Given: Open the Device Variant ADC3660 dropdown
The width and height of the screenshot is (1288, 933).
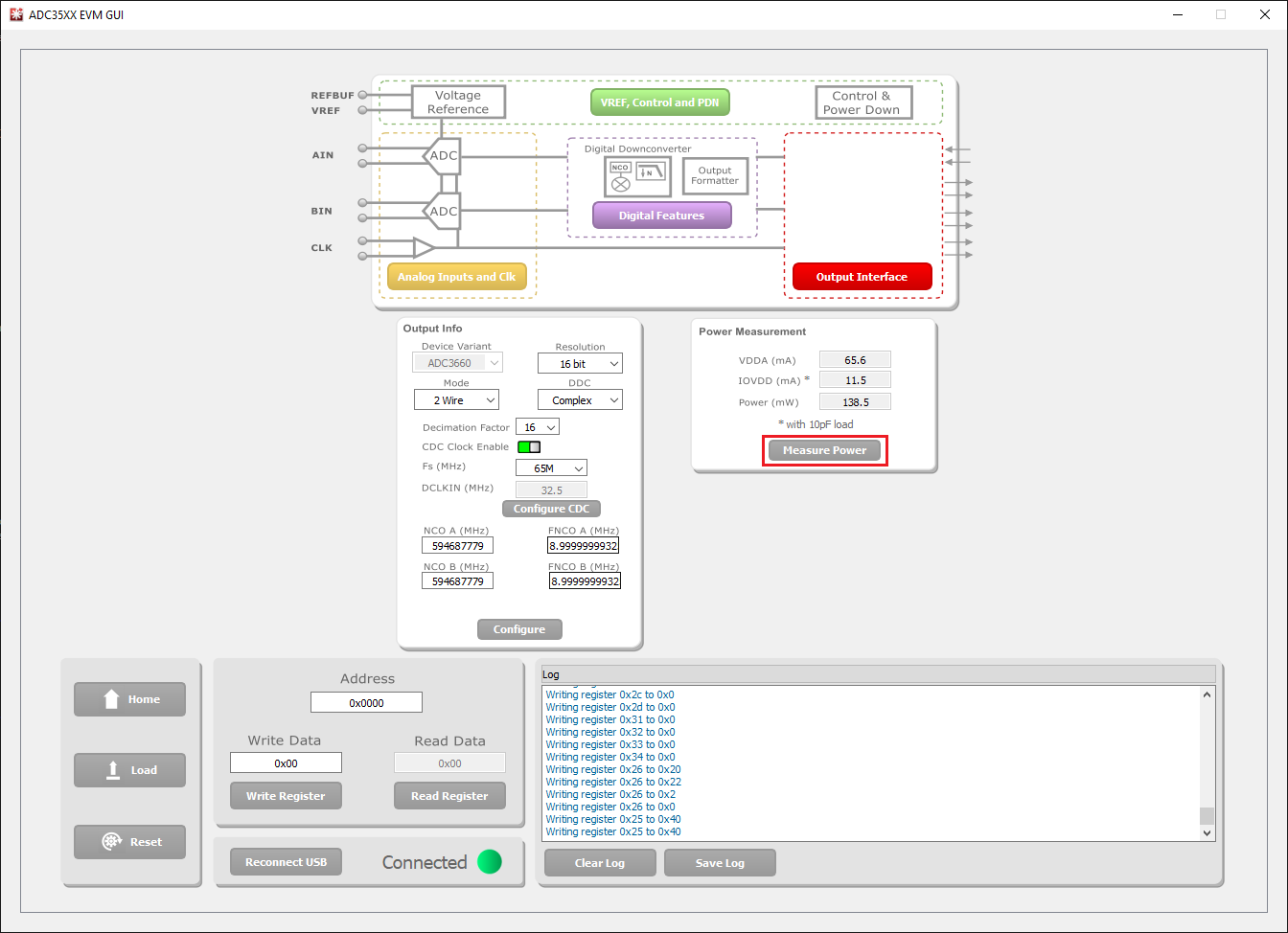Looking at the screenshot, I should (457, 363).
